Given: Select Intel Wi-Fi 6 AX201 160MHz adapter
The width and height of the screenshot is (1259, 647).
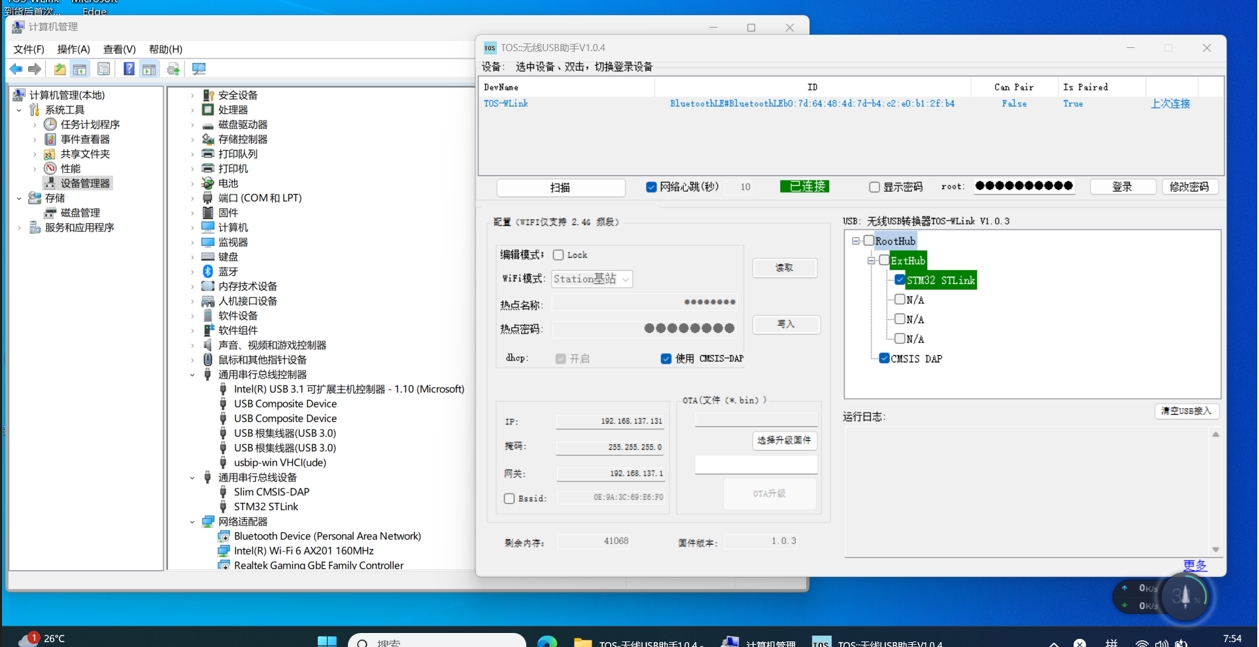Looking at the screenshot, I should point(304,551).
